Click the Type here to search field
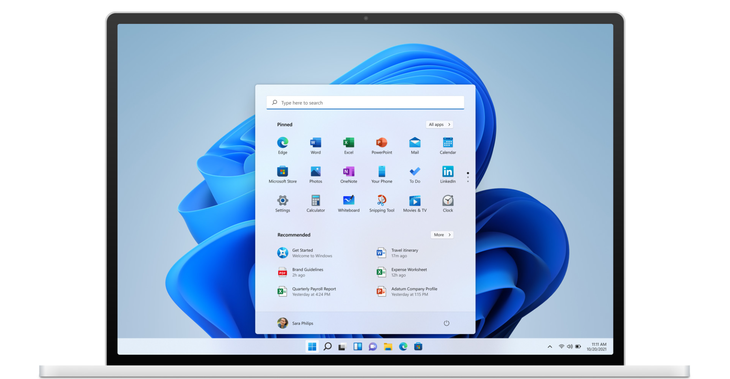 coord(365,102)
